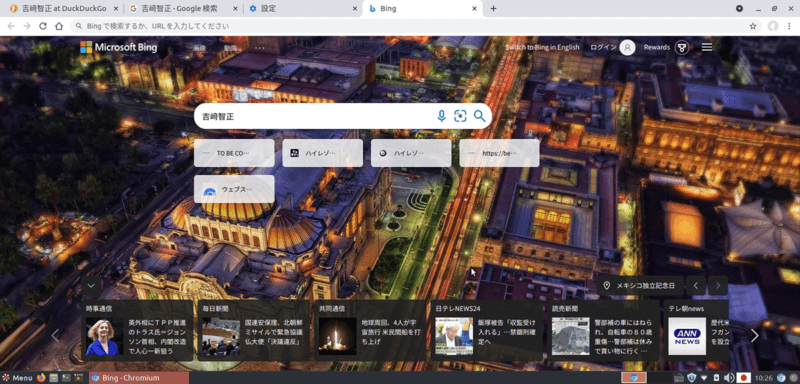Screen dimensions: 800x384
Task: Click the login user avatar icon
Action: tap(627, 47)
